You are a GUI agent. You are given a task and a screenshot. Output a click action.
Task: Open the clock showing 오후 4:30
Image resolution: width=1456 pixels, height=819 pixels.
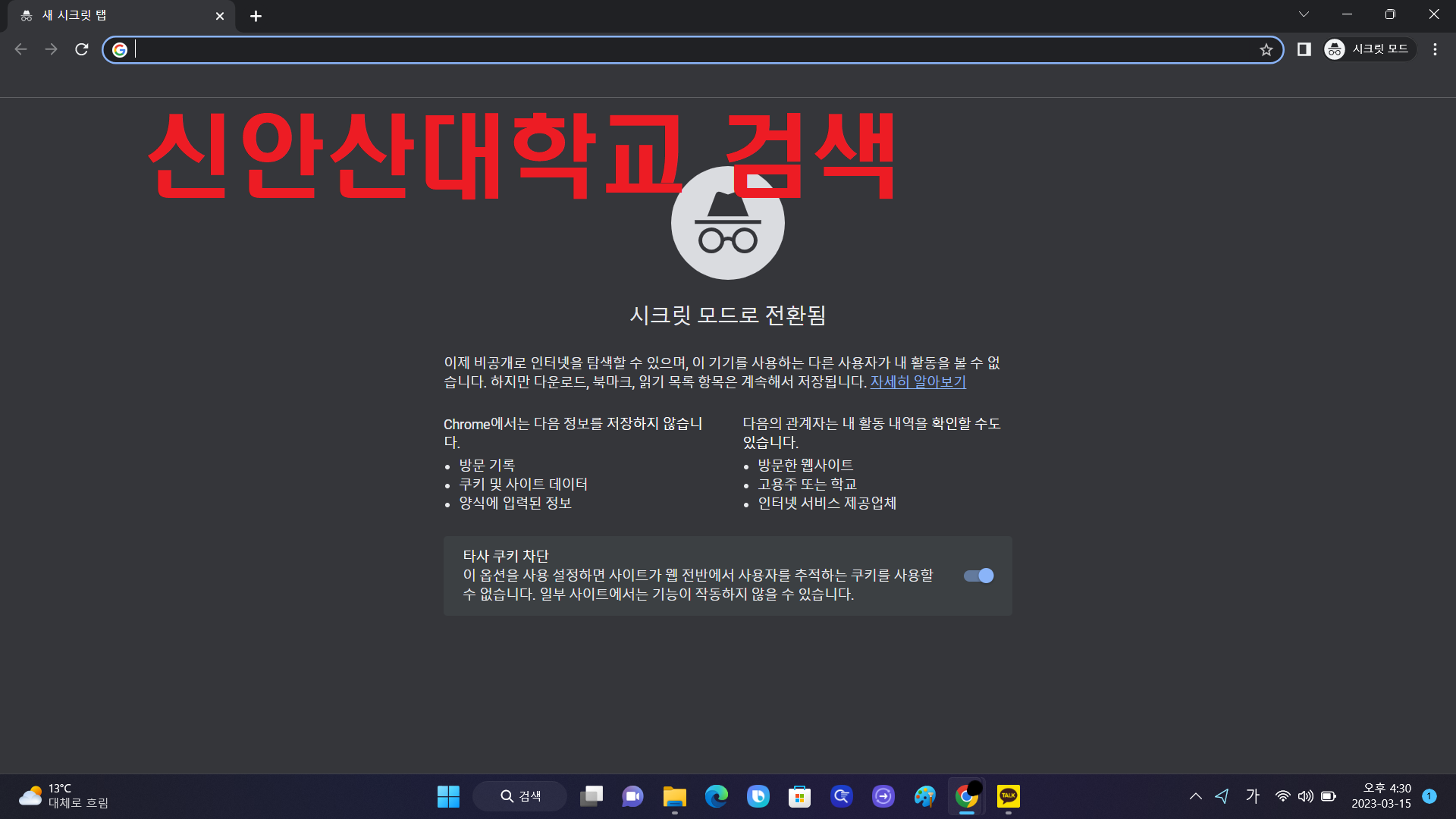[1381, 796]
